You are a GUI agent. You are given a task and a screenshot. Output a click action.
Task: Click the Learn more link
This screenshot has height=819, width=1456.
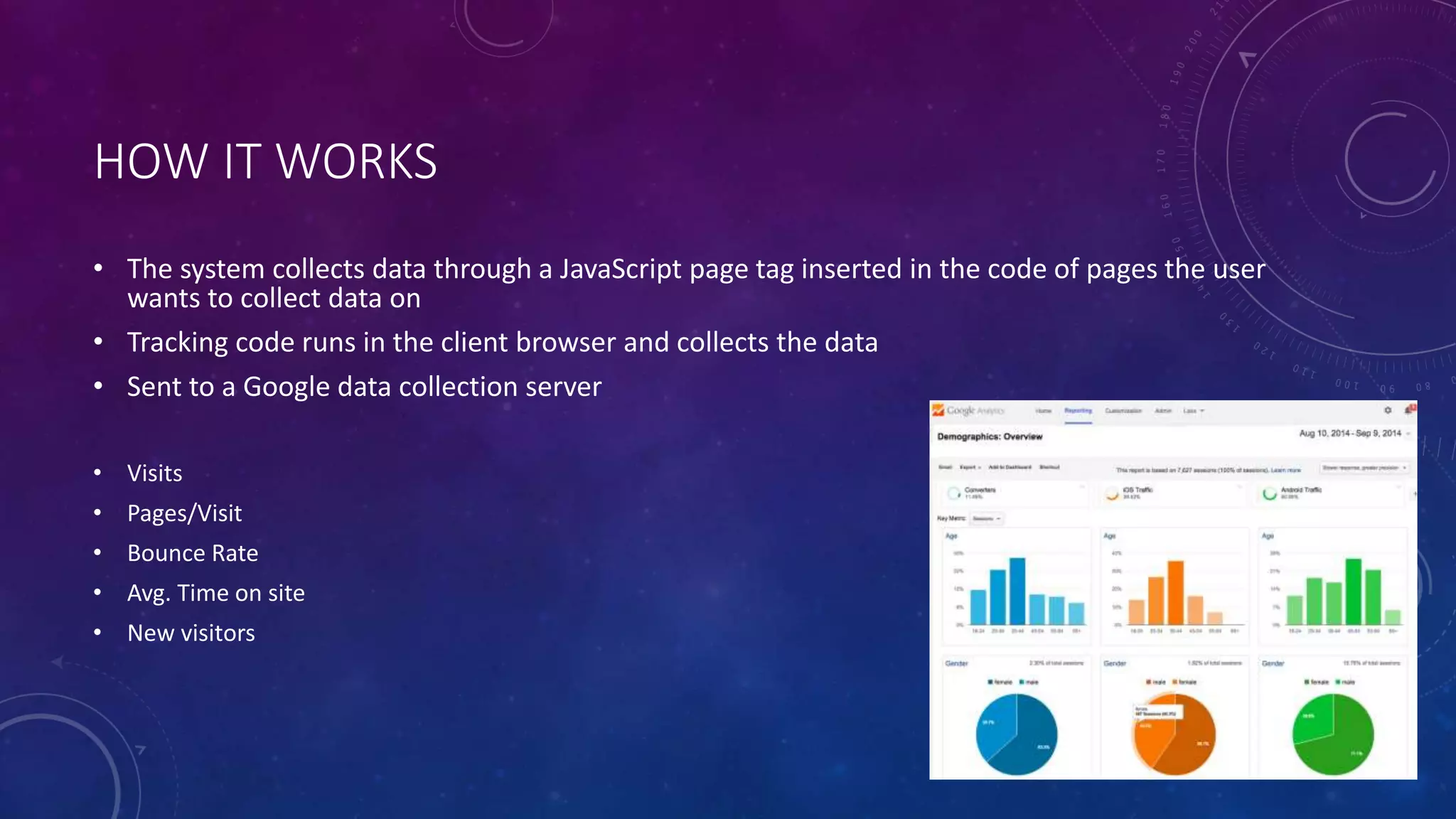click(x=1286, y=470)
